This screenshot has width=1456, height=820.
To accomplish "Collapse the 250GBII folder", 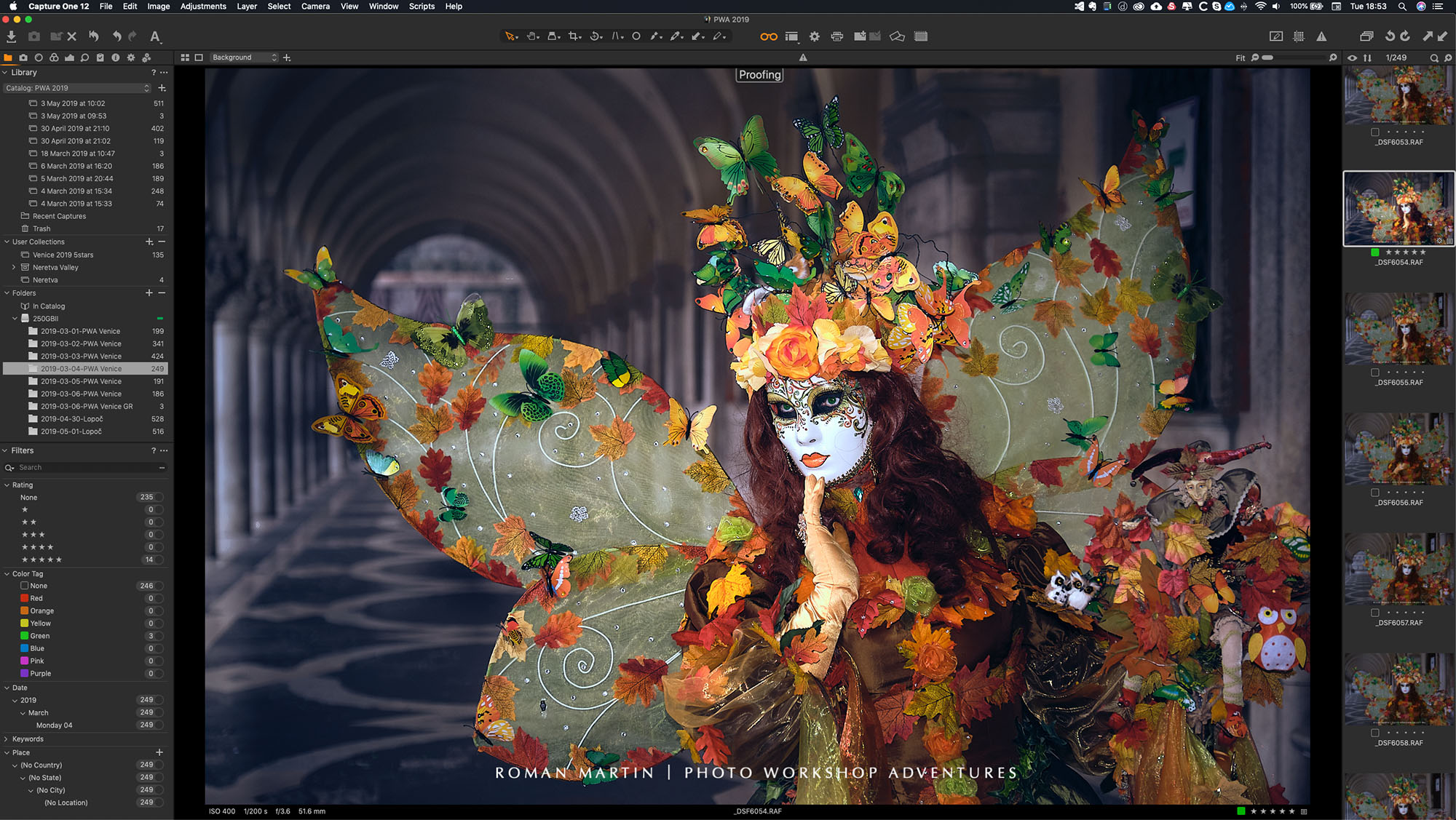I will tap(15, 319).
